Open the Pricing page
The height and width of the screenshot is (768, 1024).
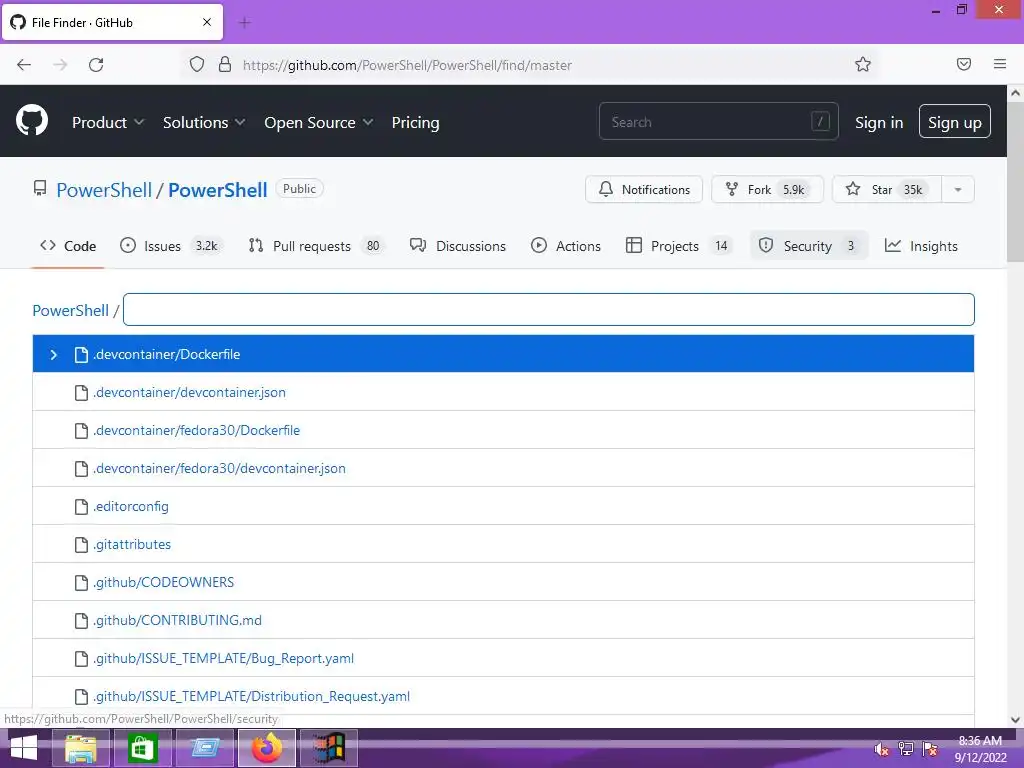click(415, 123)
